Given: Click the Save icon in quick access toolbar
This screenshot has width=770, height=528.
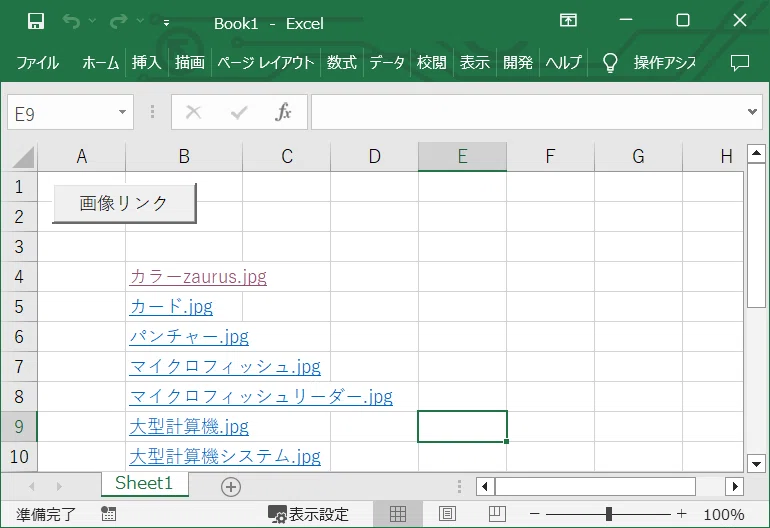Looking at the screenshot, I should (35, 22).
